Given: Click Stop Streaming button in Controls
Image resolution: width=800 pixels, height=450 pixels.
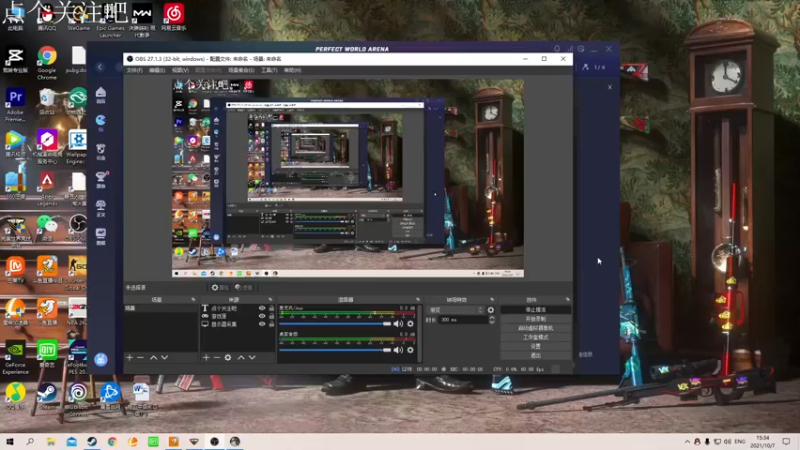Looking at the screenshot, I should [536, 310].
